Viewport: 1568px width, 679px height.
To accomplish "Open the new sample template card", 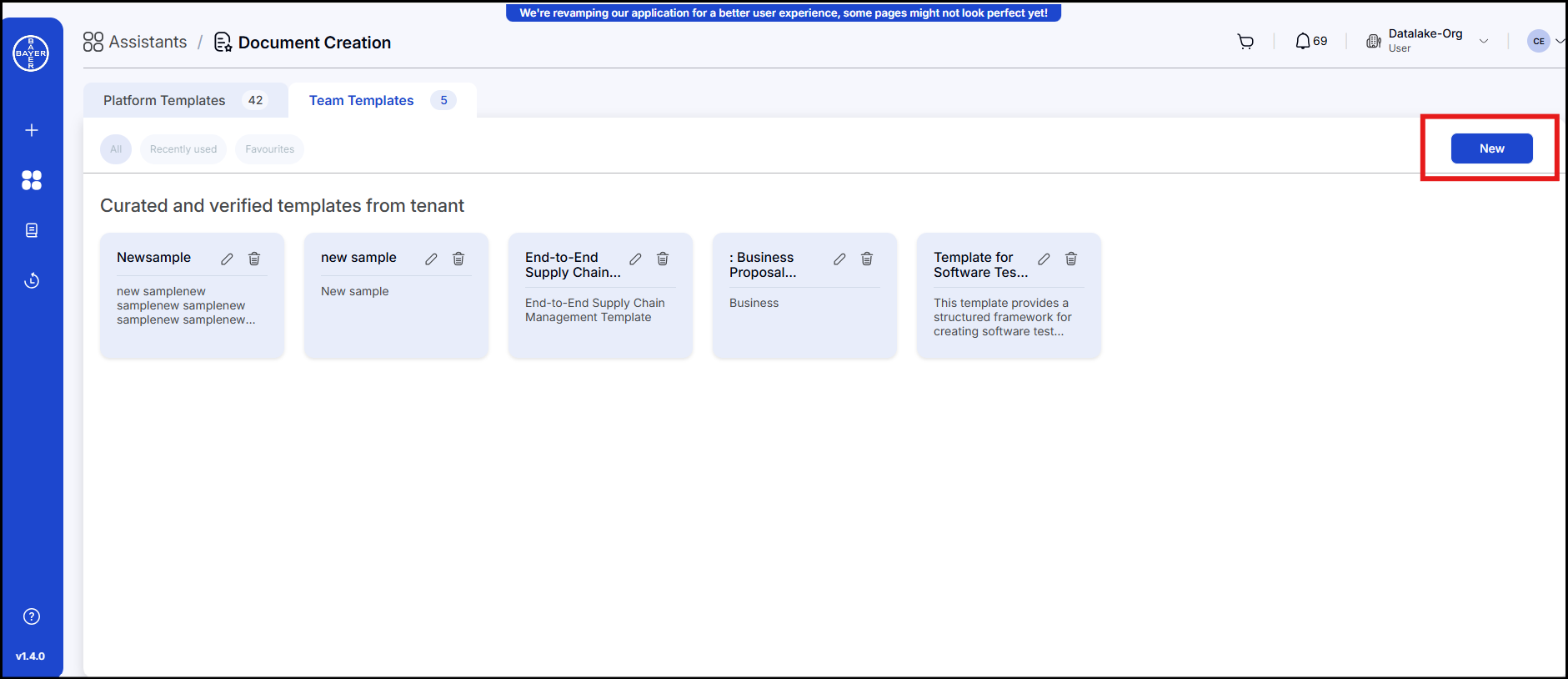I will point(396,295).
